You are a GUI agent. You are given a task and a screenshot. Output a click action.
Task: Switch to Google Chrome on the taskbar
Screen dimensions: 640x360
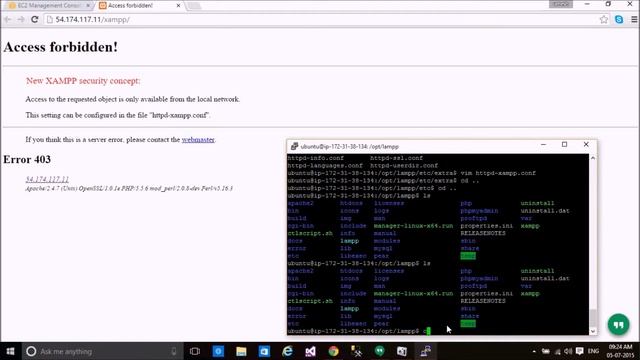click(333, 351)
